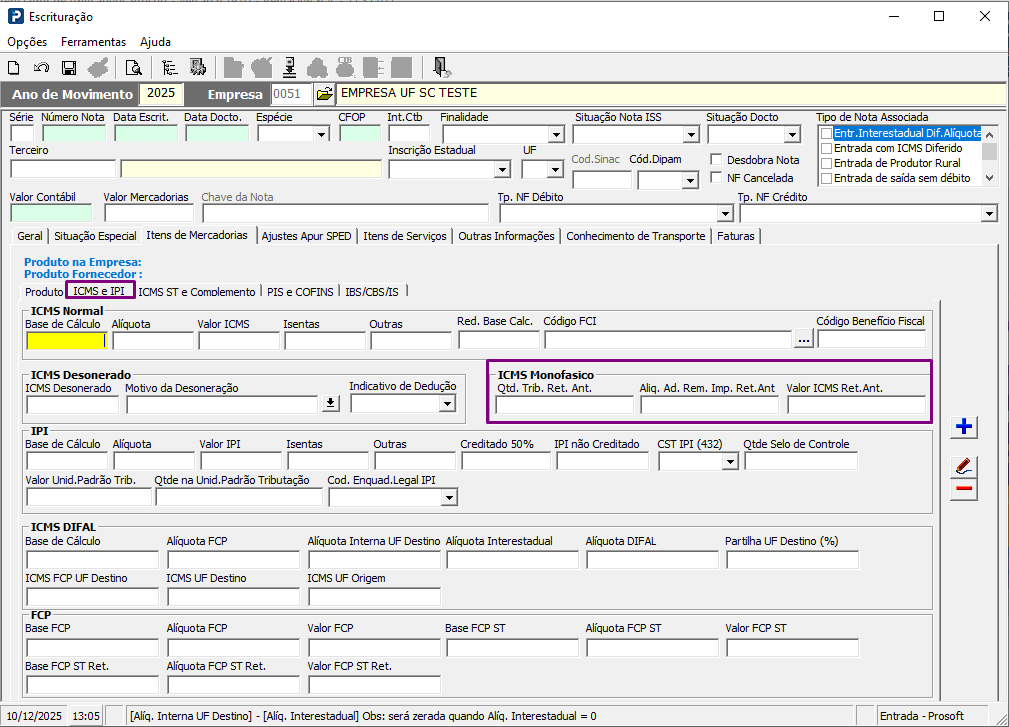The image size is (1009, 727).
Task: Select the IBS/CBS/IS sub-tab
Action: click(372, 292)
